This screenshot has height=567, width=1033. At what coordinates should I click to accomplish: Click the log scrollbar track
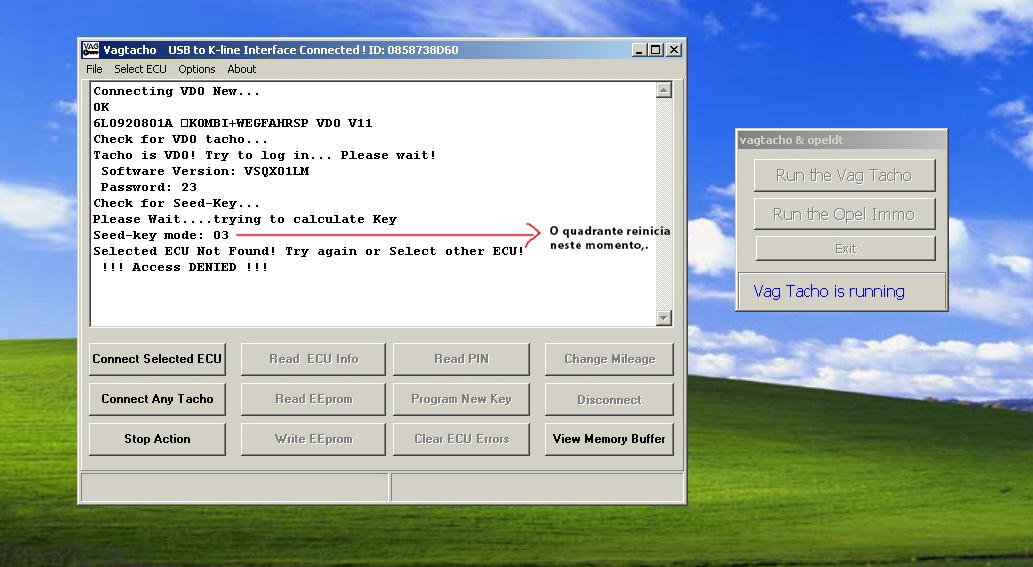pyautogui.click(x=664, y=204)
